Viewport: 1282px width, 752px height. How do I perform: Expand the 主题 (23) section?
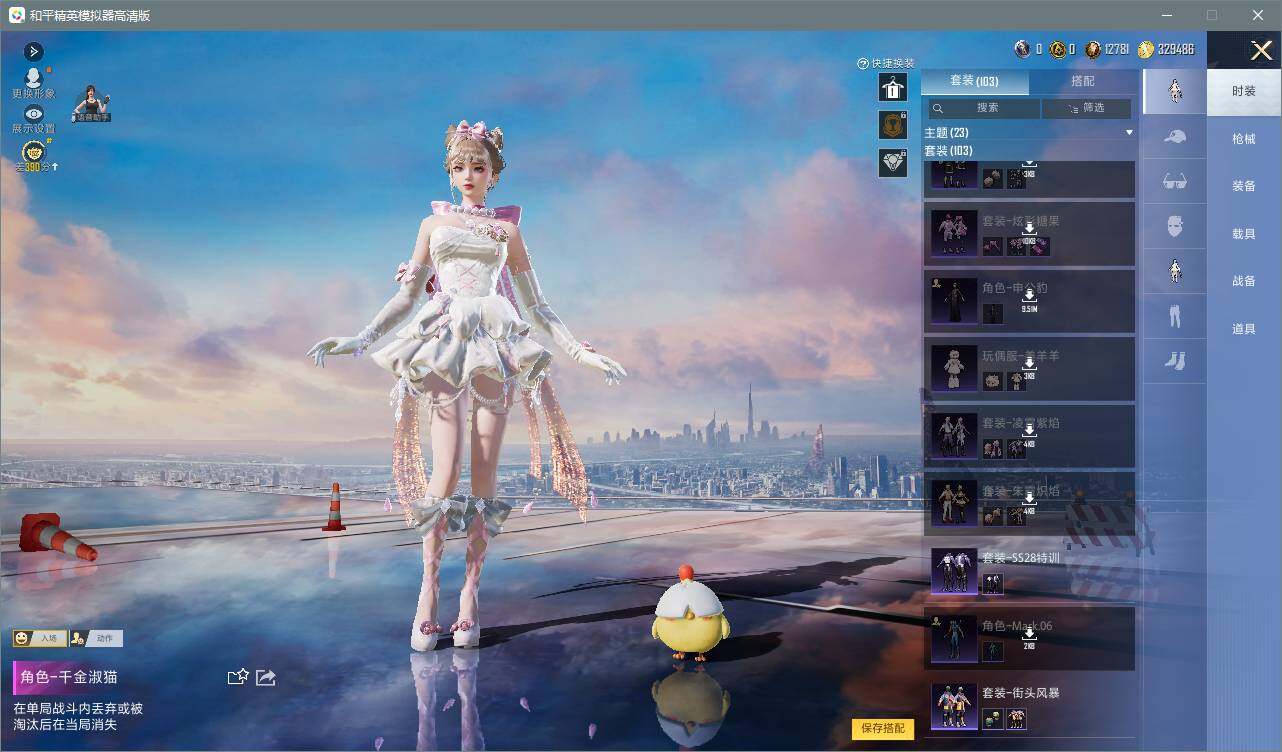1030,132
